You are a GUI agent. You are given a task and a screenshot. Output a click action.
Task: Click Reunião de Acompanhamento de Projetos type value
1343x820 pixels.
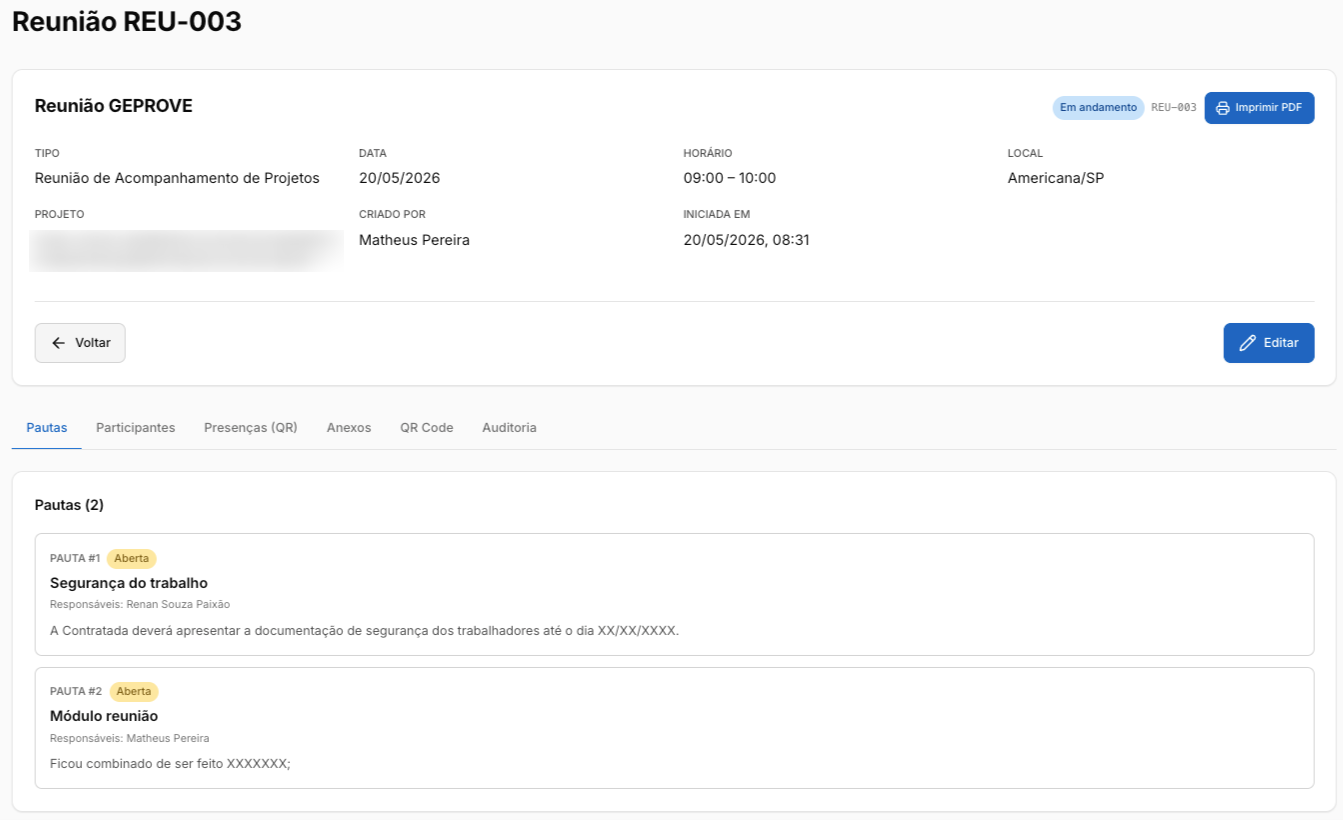pyautogui.click(x=177, y=179)
